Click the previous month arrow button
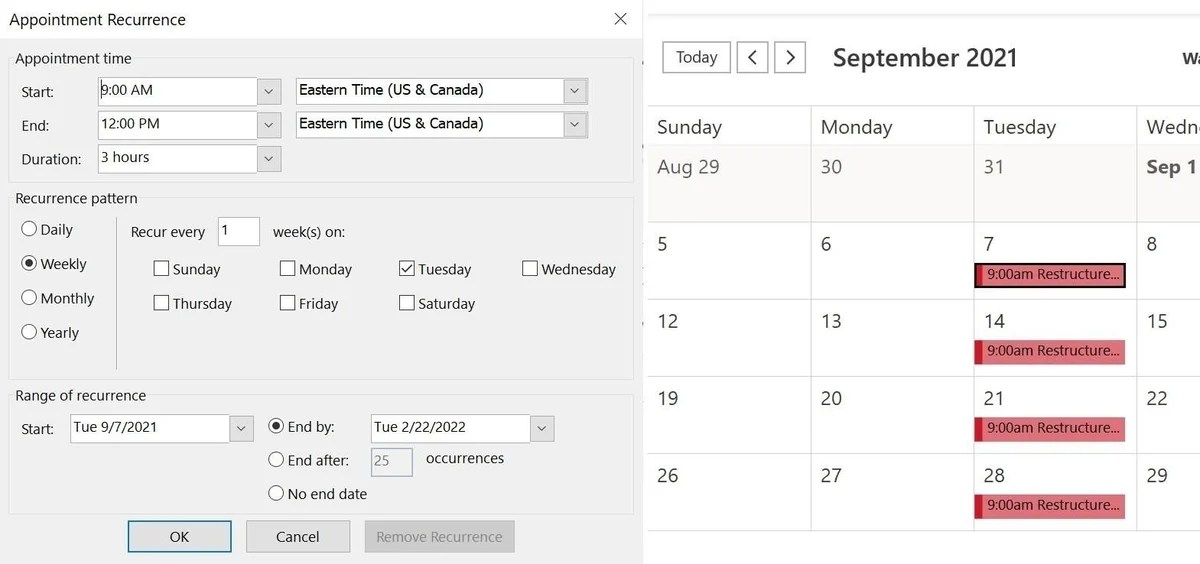Viewport: 1200px width, 564px height. (x=752, y=57)
